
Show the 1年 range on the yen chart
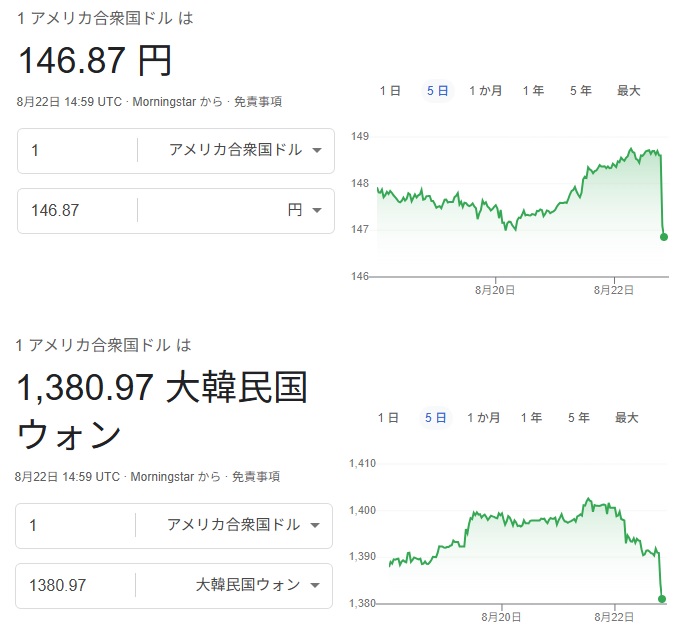pyautogui.click(x=533, y=91)
